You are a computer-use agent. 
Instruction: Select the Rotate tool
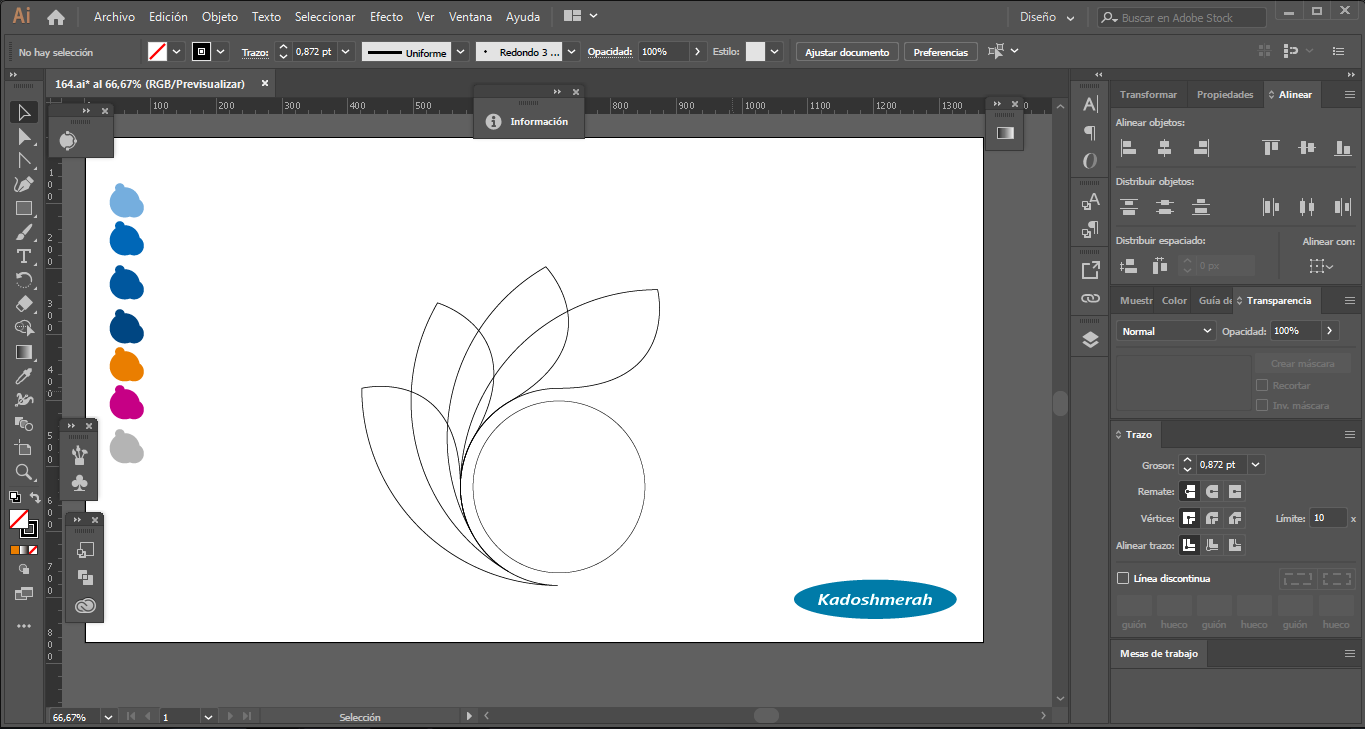coord(25,280)
